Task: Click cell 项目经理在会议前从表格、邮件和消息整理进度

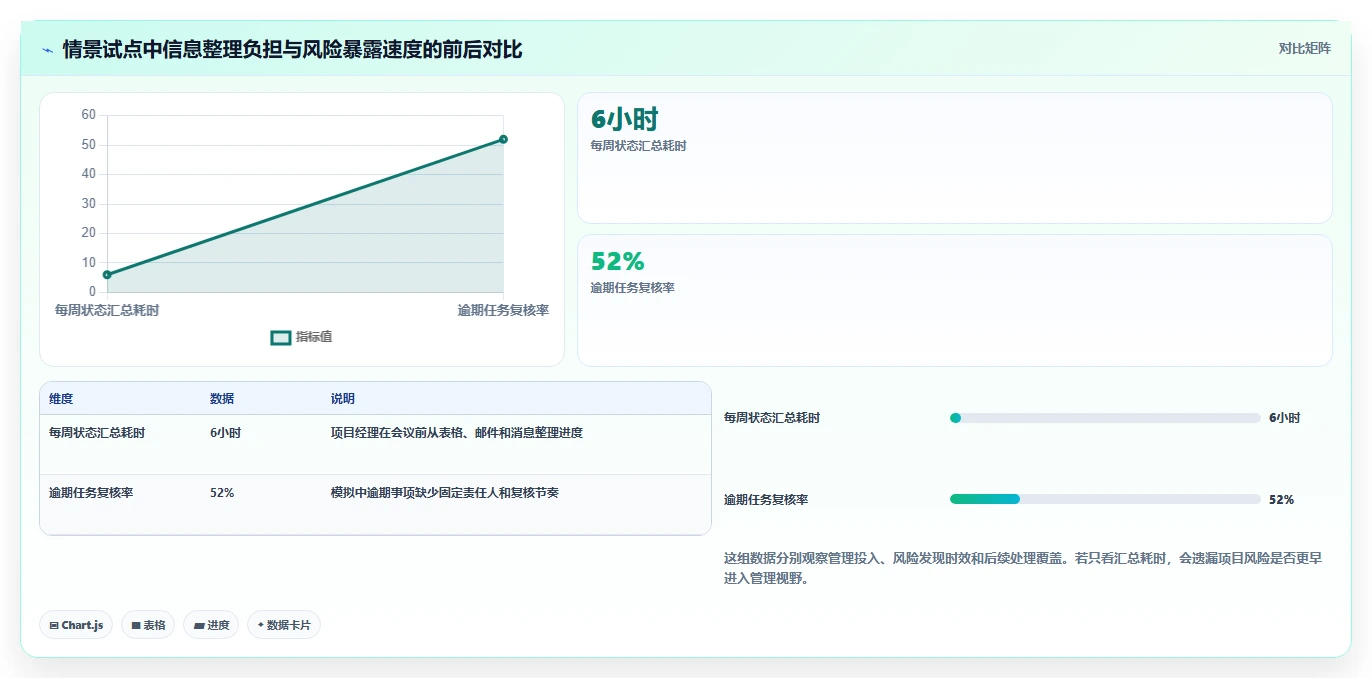Action: pyautogui.click(x=457, y=433)
